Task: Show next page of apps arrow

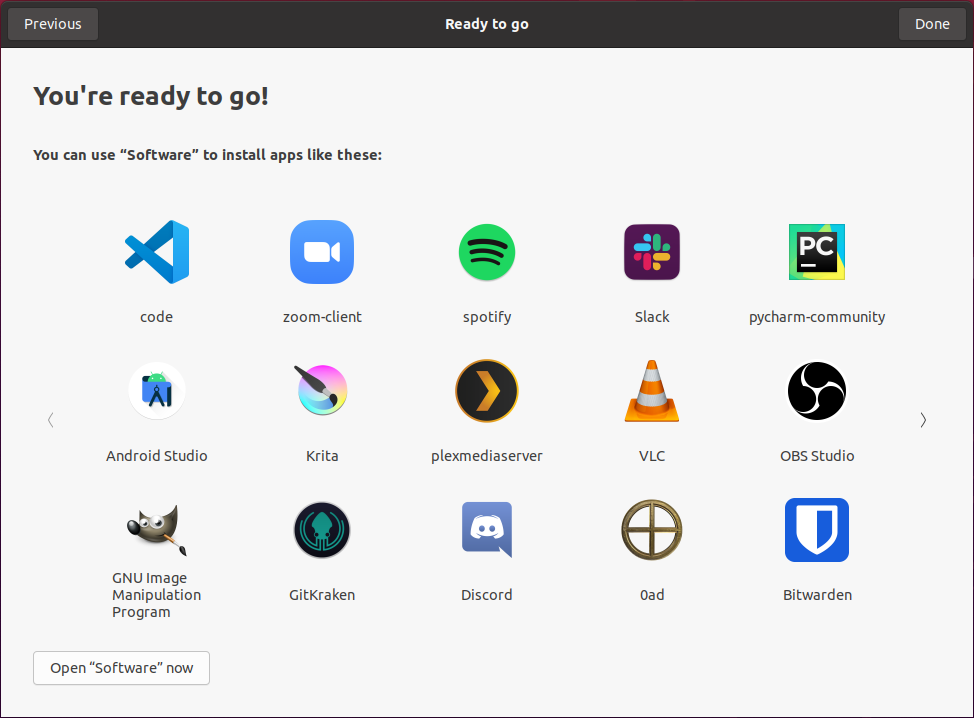Action: point(923,420)
